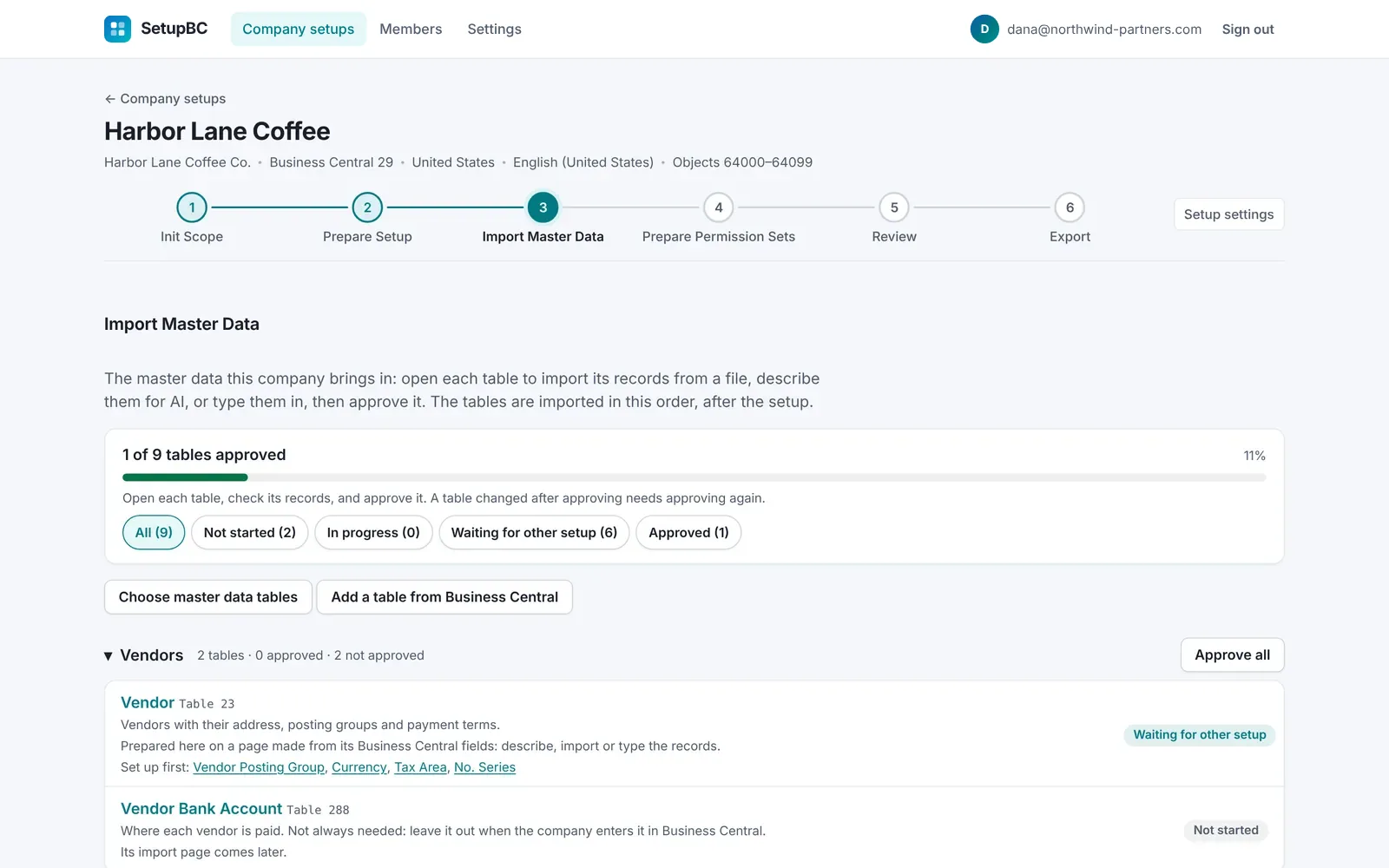Click Objects 64000–64099 text
This screenshot has width=1389, height=868.
[x=742, y=162]
